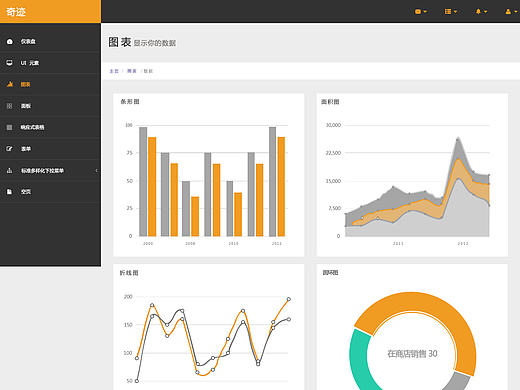Open the 面板 grid icon in sidebar
Viewport: 520px width, 390px height.
pos(9,106)
